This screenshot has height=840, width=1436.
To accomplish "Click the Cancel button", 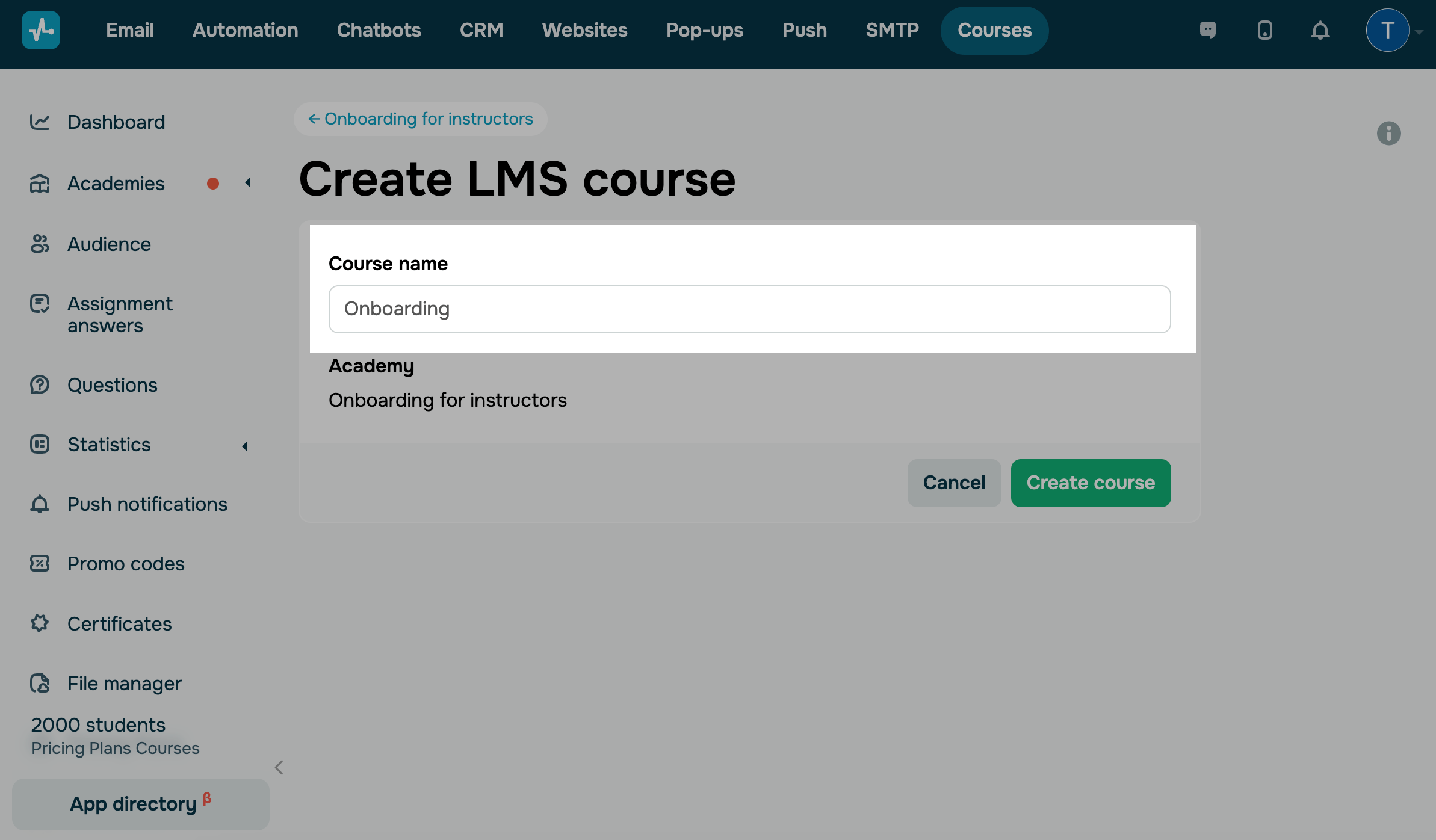I will pos(953,483).
